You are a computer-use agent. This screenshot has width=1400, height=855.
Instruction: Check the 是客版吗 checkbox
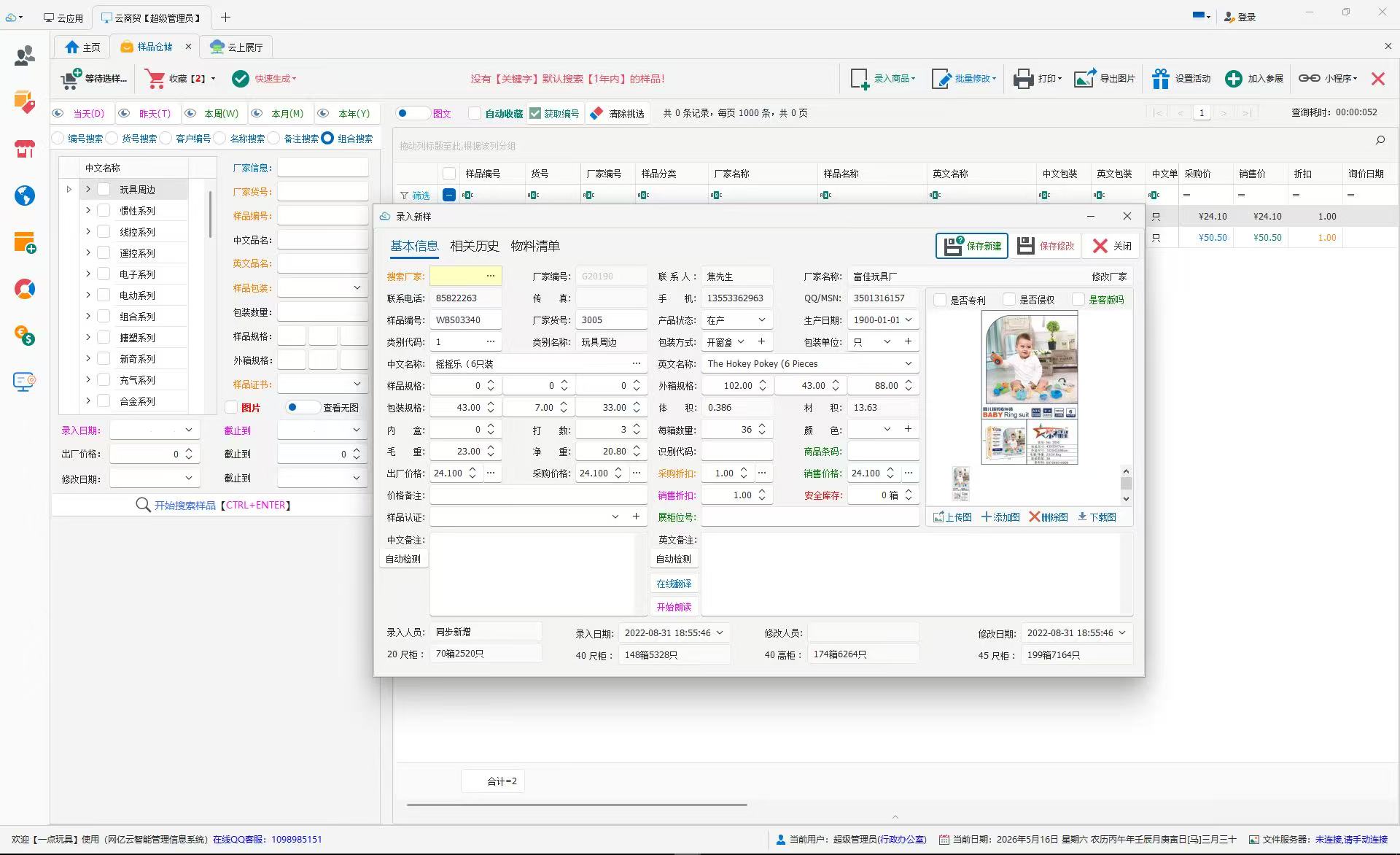[1078, 300]
